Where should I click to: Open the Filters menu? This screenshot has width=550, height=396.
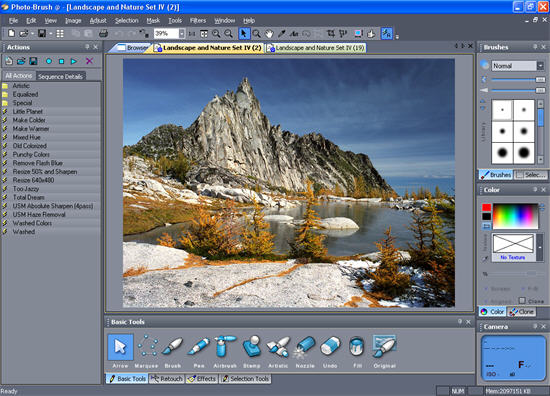198,21
